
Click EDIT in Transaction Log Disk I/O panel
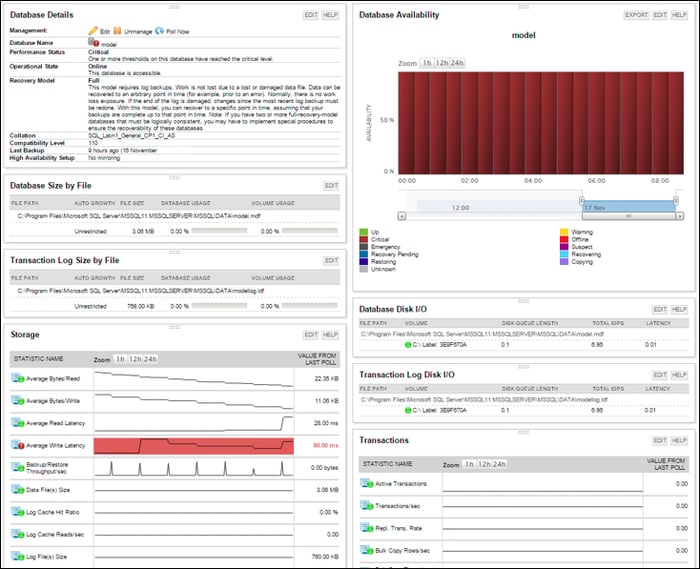pos(660,375)
